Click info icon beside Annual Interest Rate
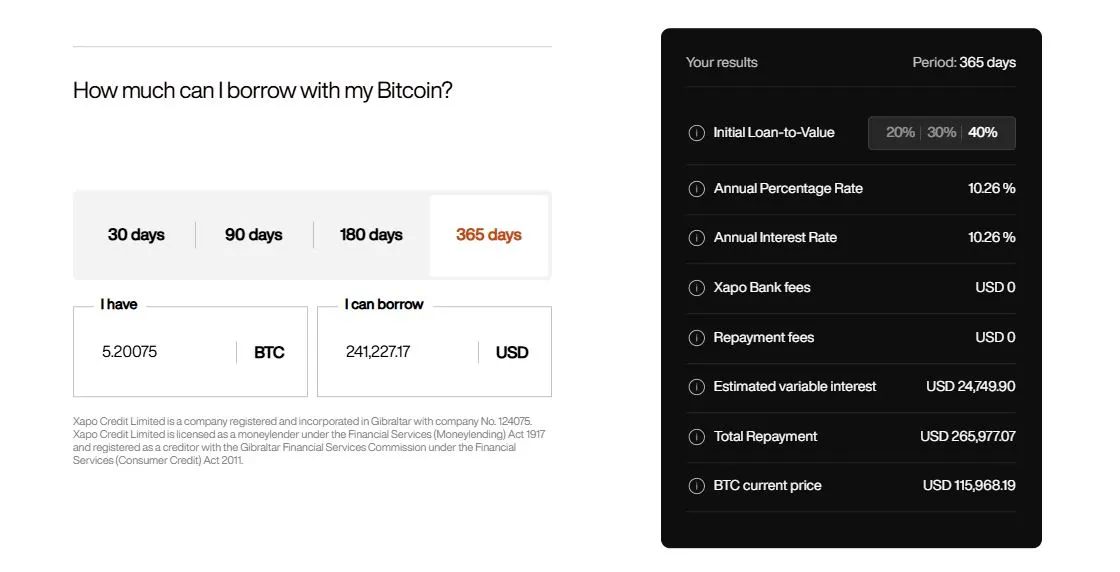Image resolution: width=1120 pixels, height=572 pixels. [x=697, y=238]
